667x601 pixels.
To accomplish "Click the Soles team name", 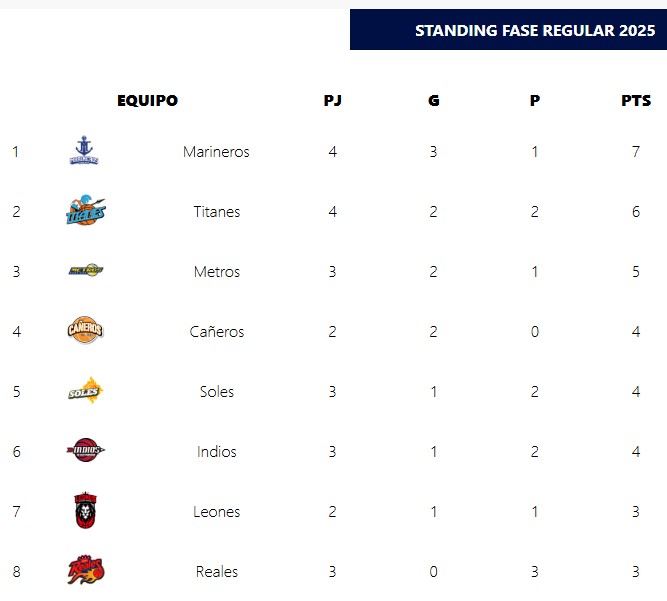I will [x=216, y=392].
